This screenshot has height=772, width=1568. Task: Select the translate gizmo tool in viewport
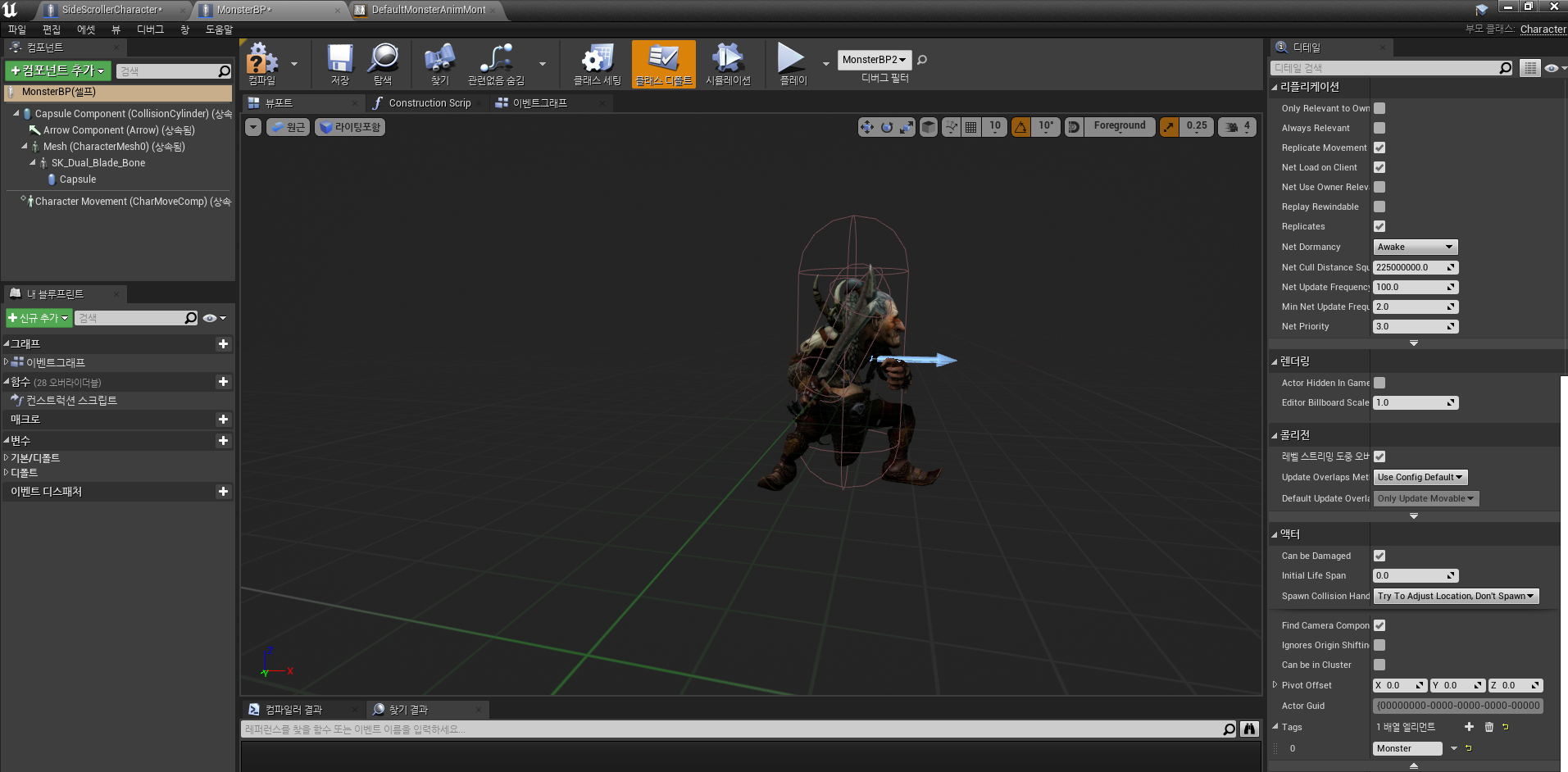[866, 127]
